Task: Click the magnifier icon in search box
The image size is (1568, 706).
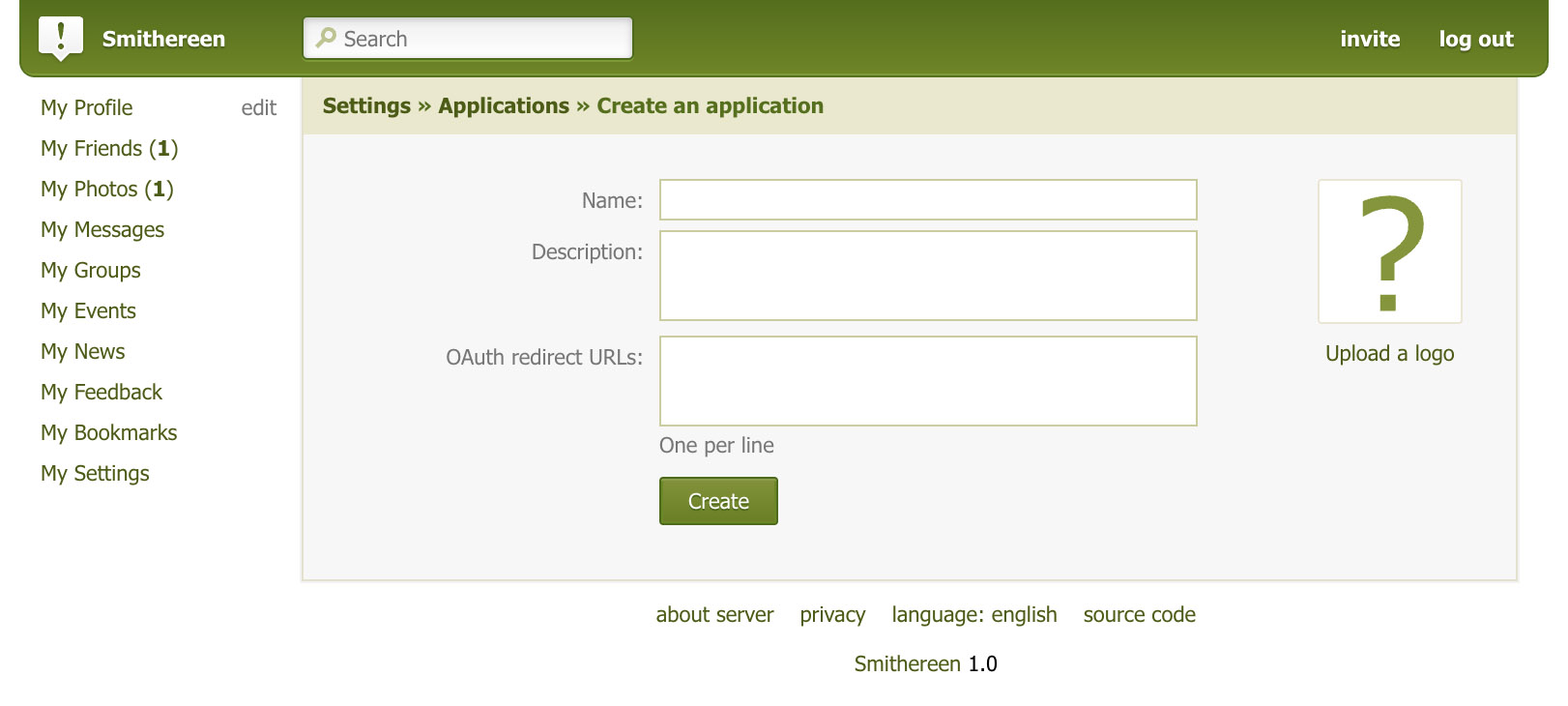Action: pyautogui.click(x=326, y=39)
